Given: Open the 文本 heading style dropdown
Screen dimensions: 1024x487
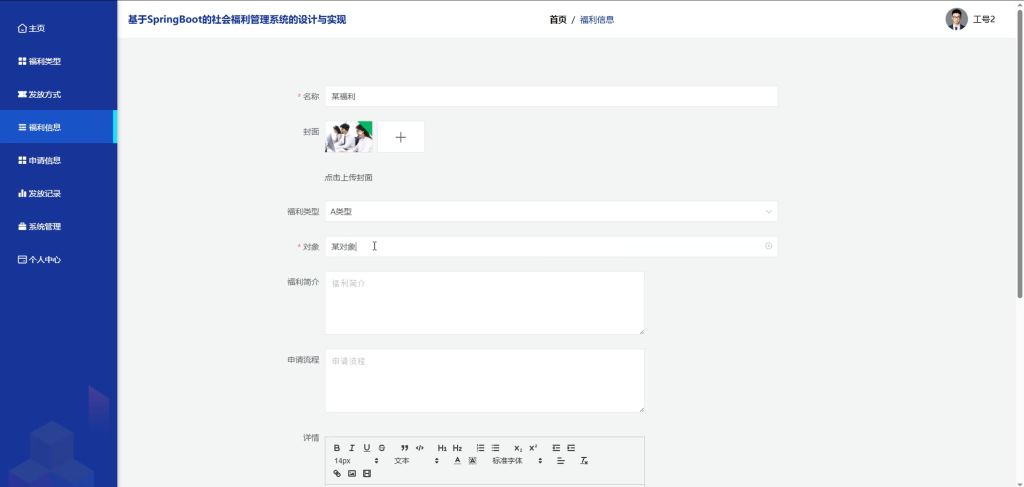Looking at the screenshot, I should [x=417, y=460].
